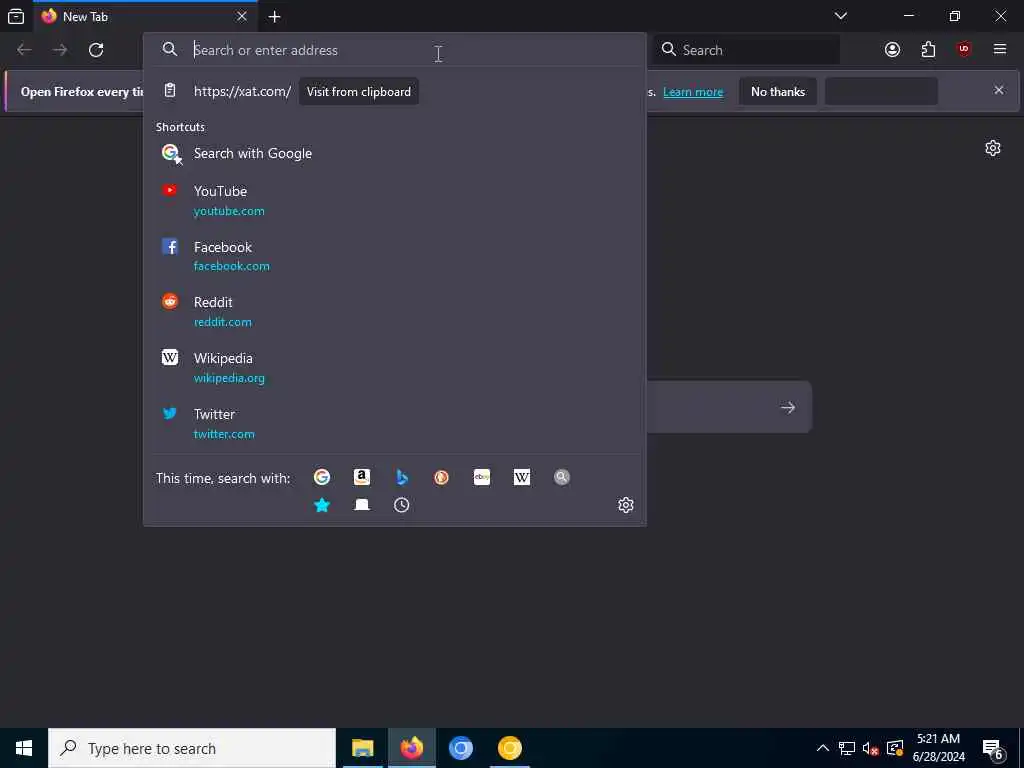The image size is (1024, 768).
Task: Open the Windows Start menu
Action: point(24,748)
